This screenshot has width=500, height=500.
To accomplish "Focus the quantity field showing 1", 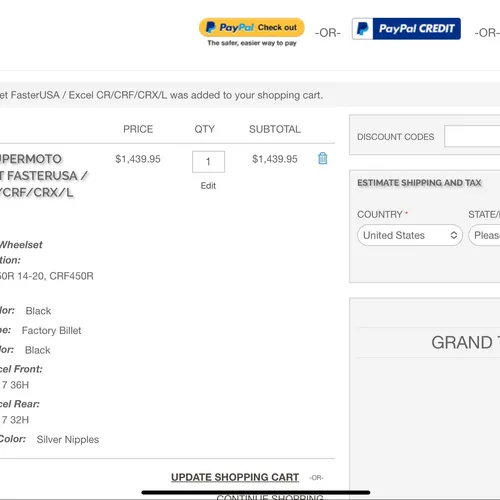I will point(208,162).
